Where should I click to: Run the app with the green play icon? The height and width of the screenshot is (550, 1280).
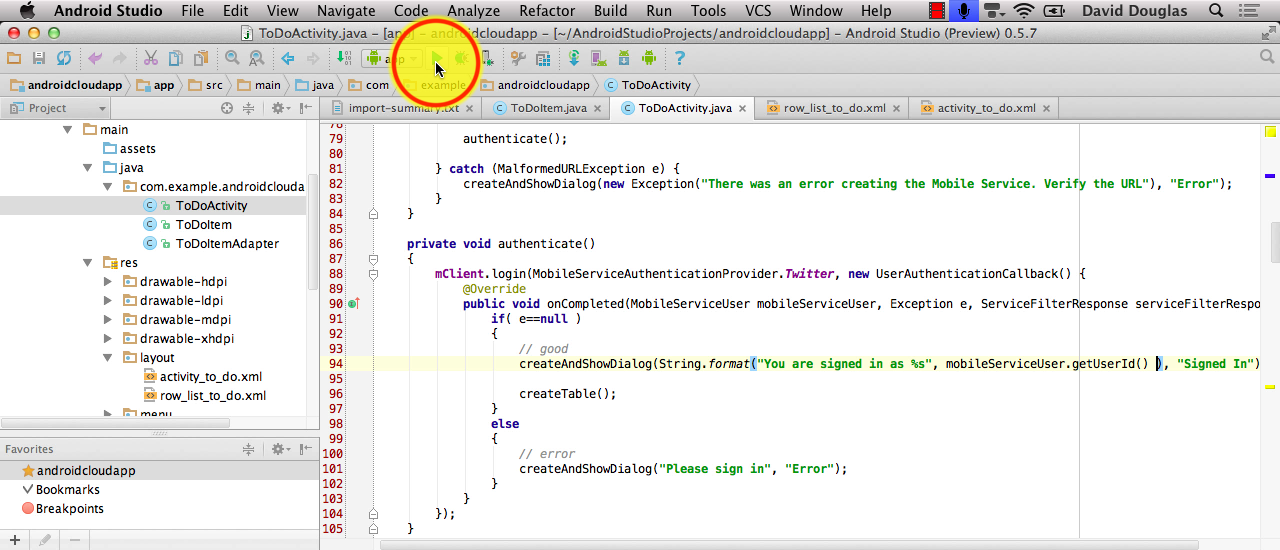pos(437,58)
